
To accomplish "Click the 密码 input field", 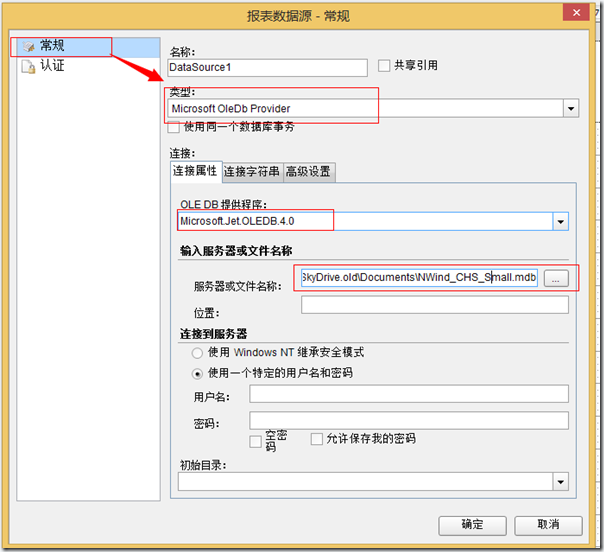I will [x=409, y=420].
